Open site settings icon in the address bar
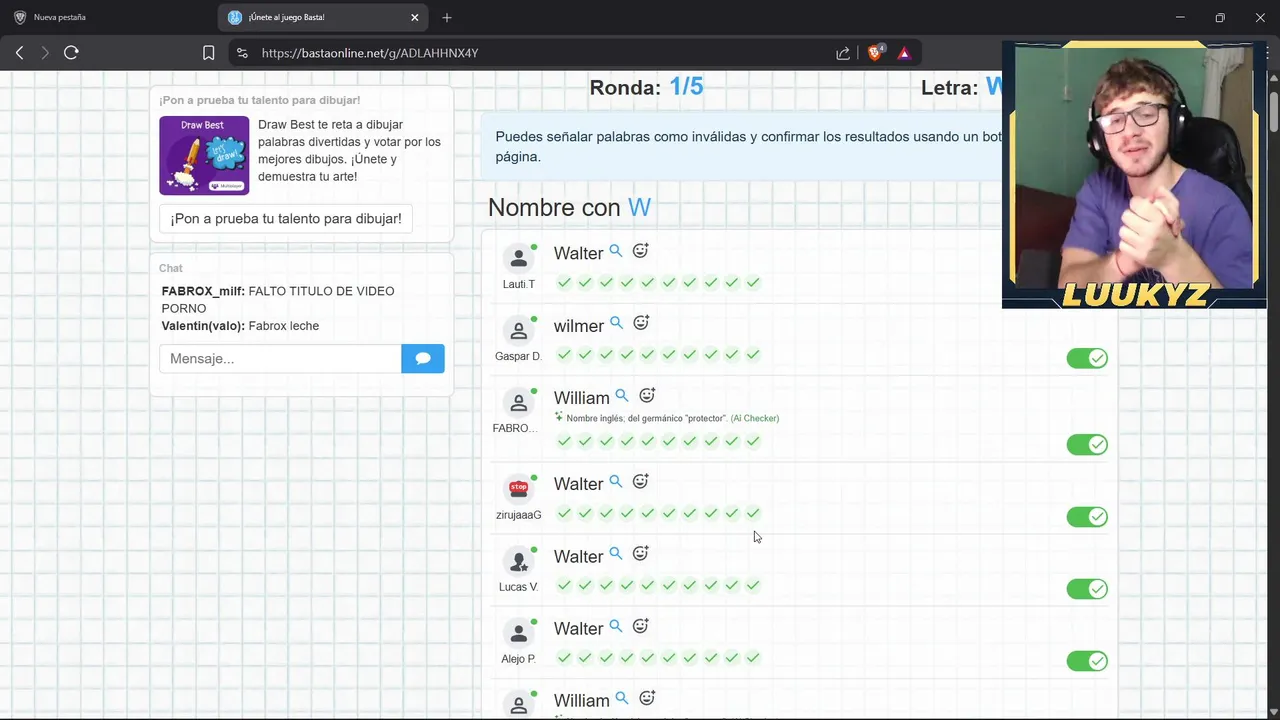This screenshot has width=1280, height=720. click(x=242, y=53)
